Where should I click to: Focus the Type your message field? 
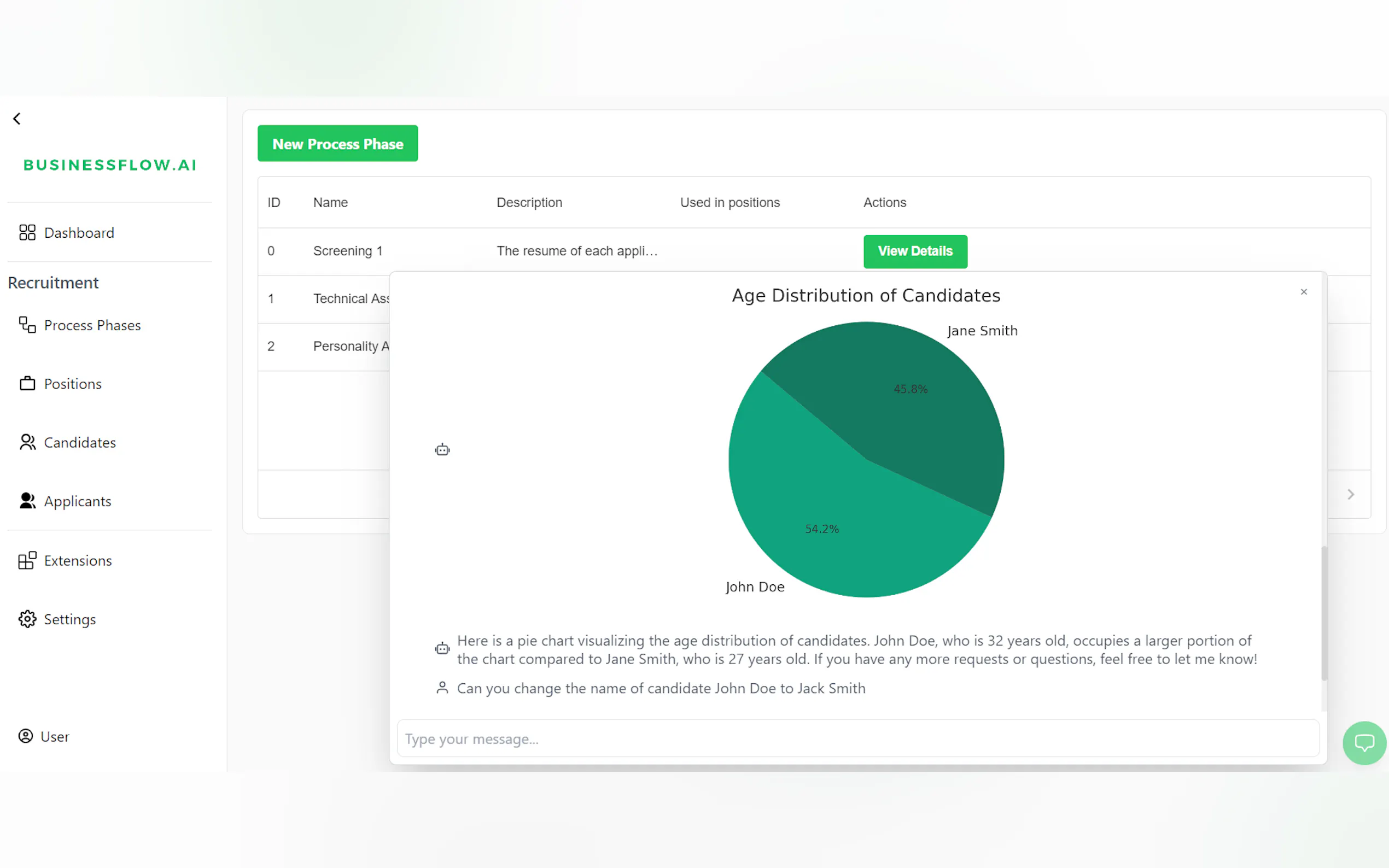(x=858, y=738)
